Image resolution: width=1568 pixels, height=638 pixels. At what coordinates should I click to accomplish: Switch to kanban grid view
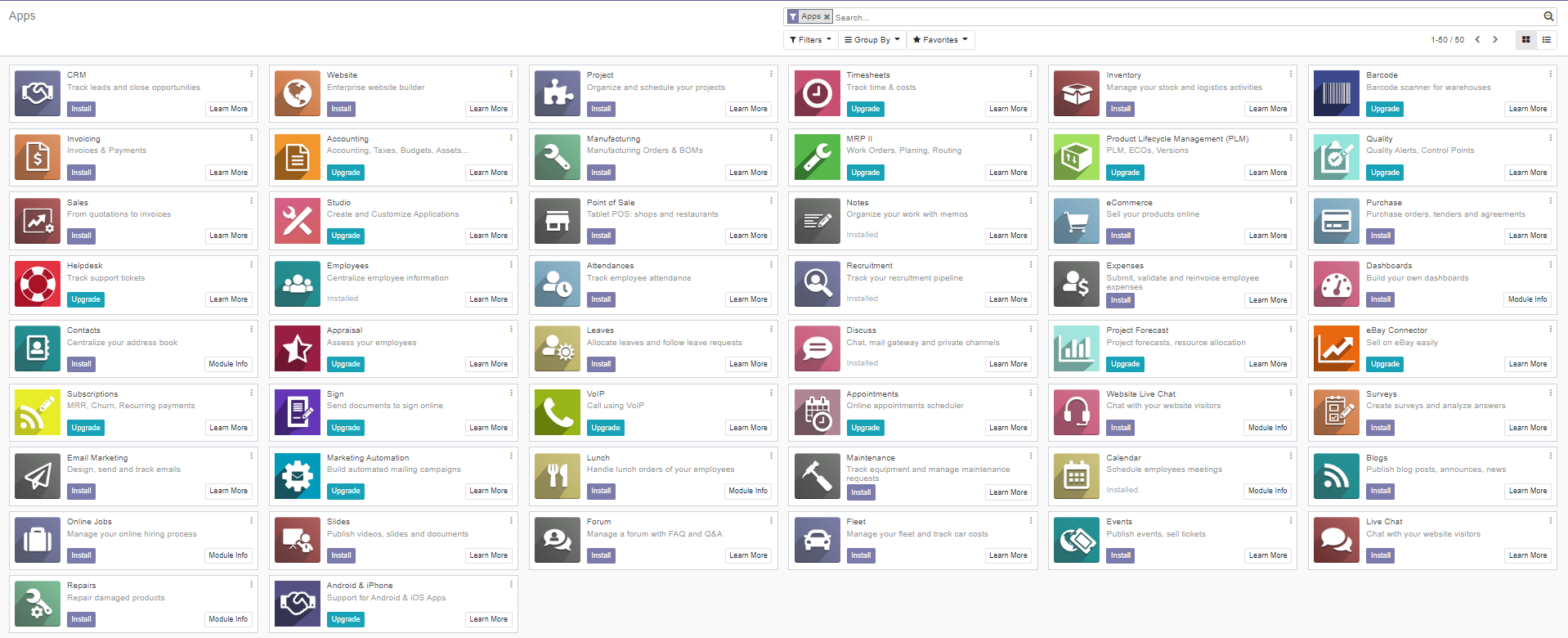click(x=1525, y=39)
